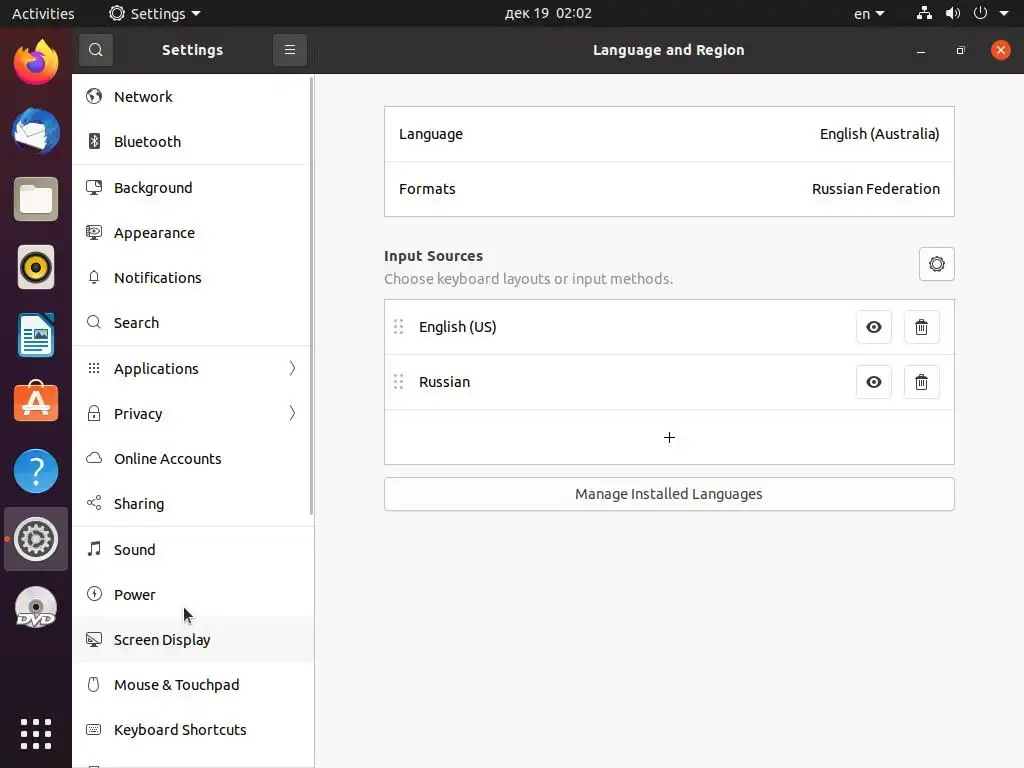
Task: Open Firefox from the dock
Action: (x=36, y=62)
